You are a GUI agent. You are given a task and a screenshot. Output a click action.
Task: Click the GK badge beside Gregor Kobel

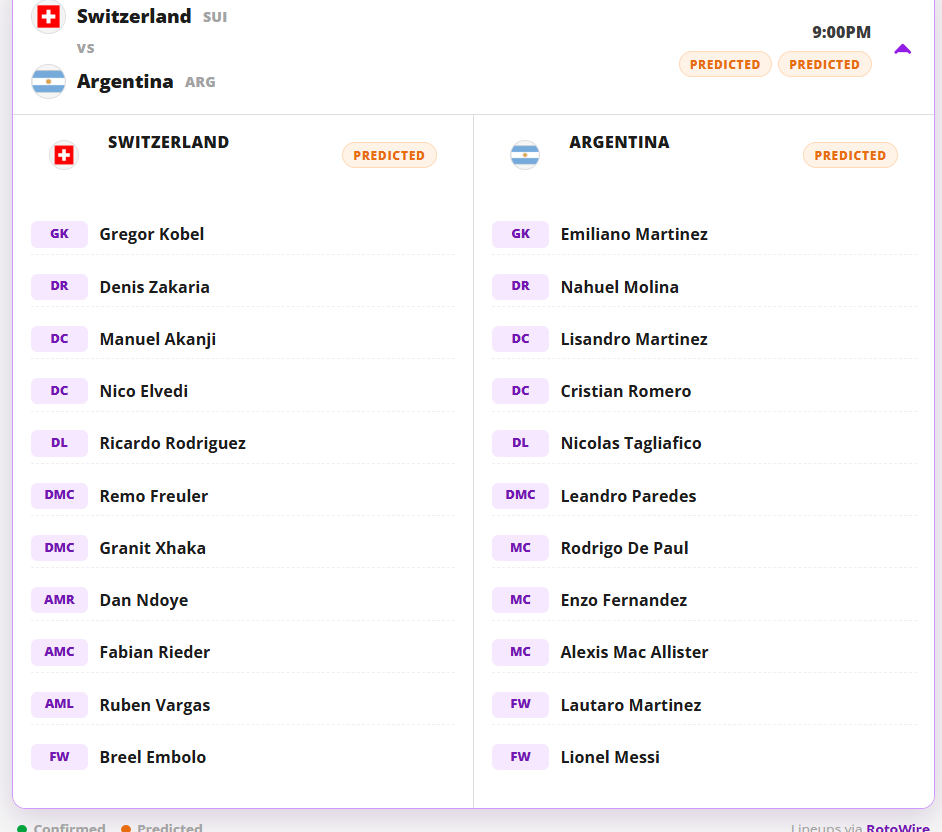59,234
